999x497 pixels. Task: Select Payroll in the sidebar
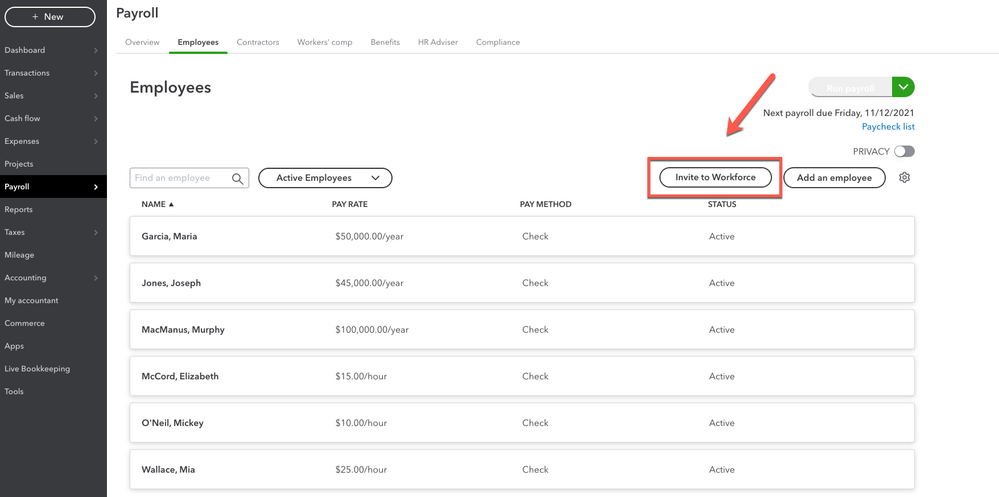coord(53,187)
